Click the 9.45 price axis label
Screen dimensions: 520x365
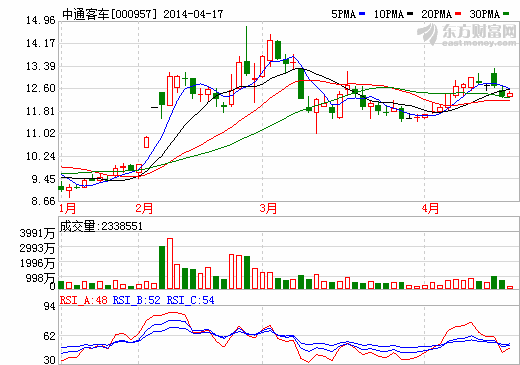pyautogui.click(x=43, y=179)
